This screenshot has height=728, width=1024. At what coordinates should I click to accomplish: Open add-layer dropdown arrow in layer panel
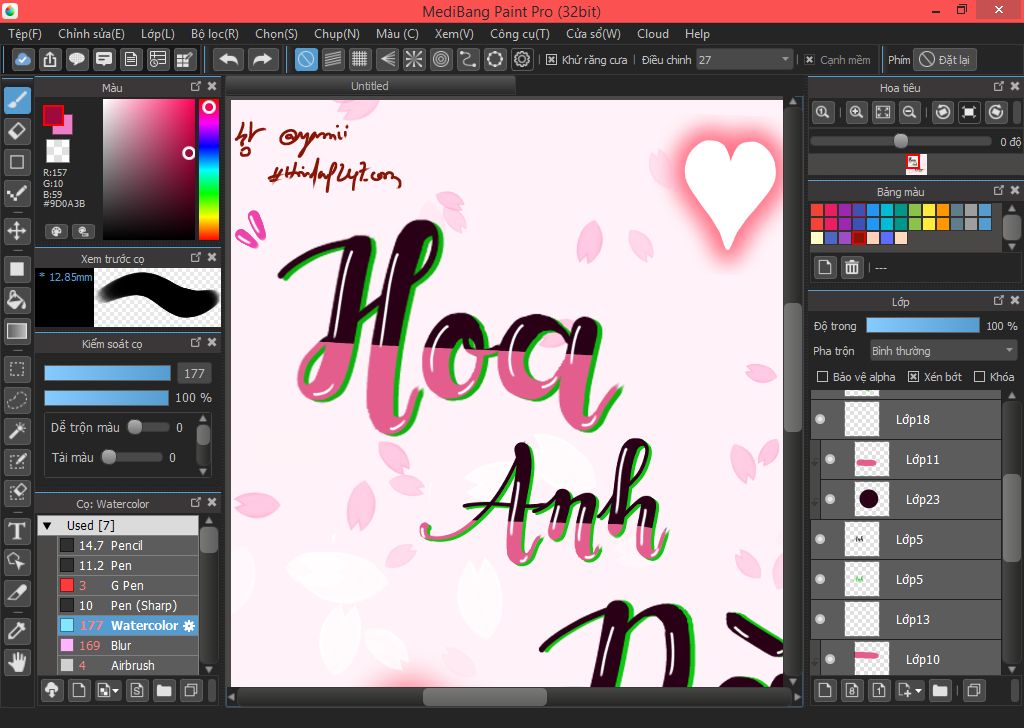[919, 690]
